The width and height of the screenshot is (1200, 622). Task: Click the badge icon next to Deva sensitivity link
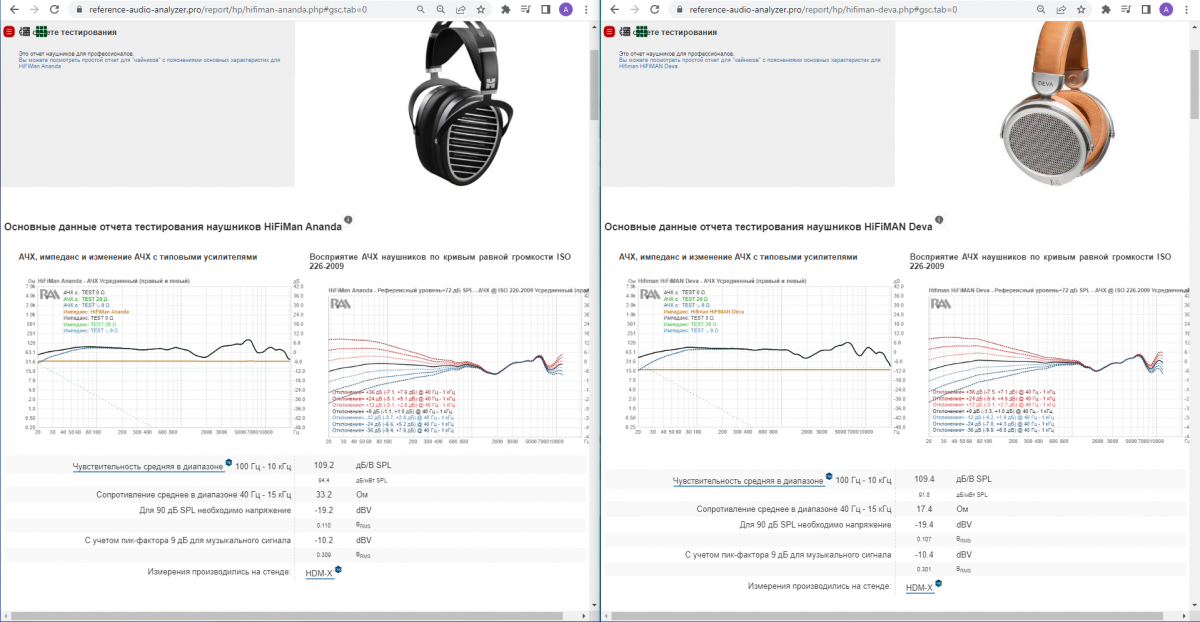tap(828, 477)
